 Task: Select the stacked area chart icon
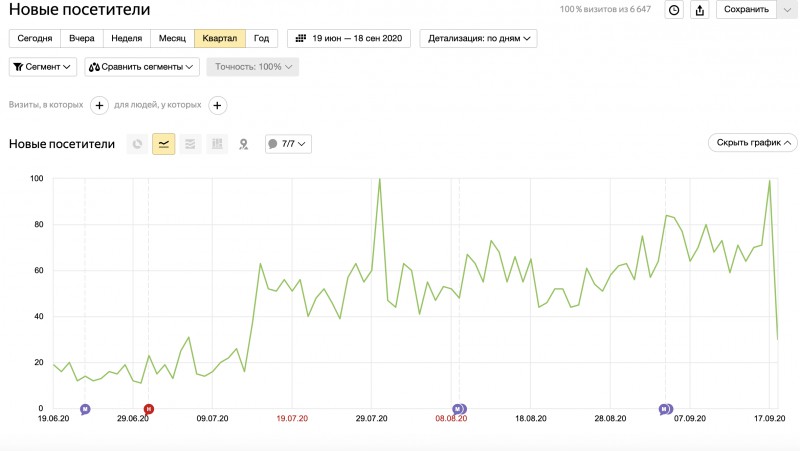pos(190,144)
